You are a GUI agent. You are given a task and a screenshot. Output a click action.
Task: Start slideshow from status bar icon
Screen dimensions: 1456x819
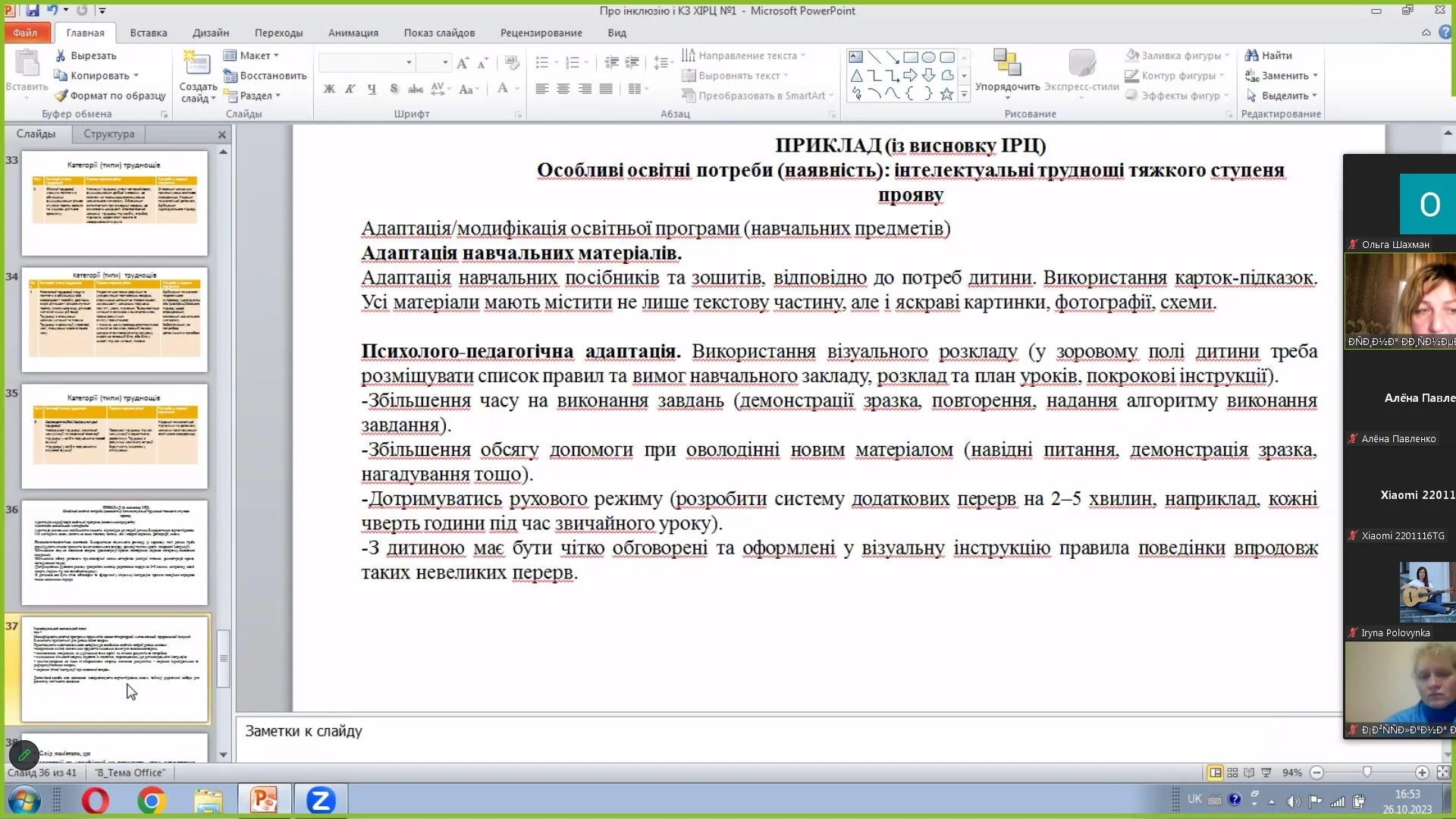coord(1266,773)
